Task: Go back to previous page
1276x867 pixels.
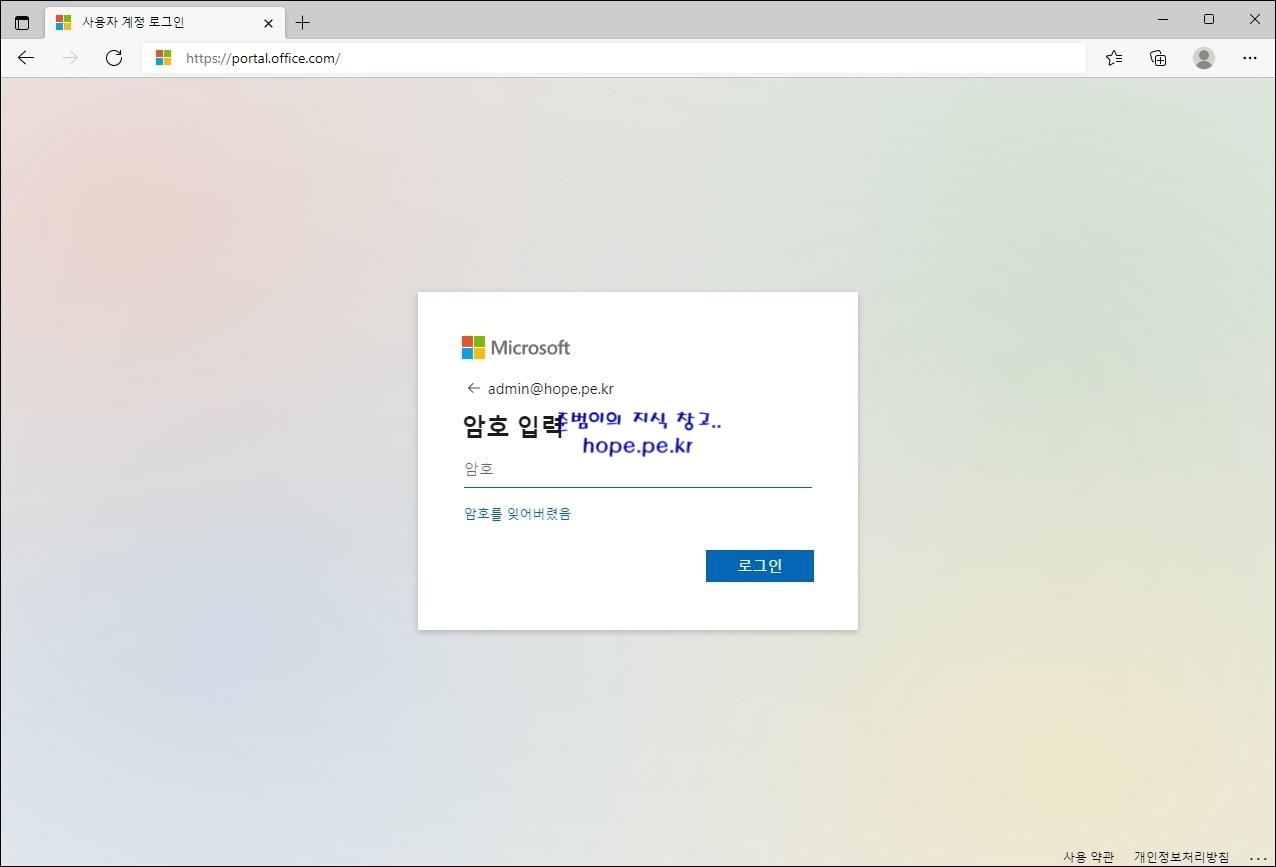Action: coord(26,58)
